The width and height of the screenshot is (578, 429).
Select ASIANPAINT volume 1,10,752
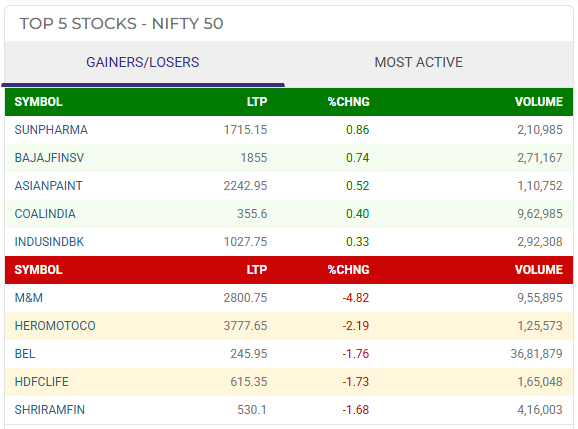click(x=540, y=186)
